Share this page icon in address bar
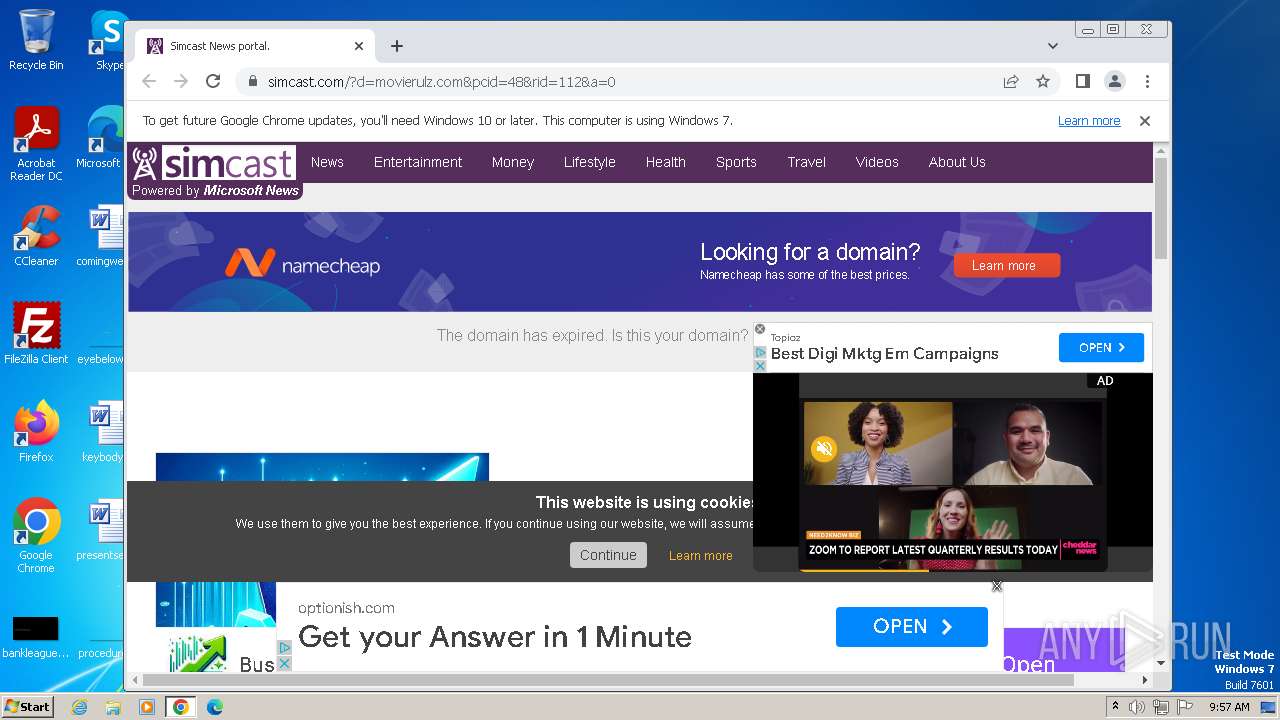This screenshot has height=720, width=1280. pos(1011,82)
